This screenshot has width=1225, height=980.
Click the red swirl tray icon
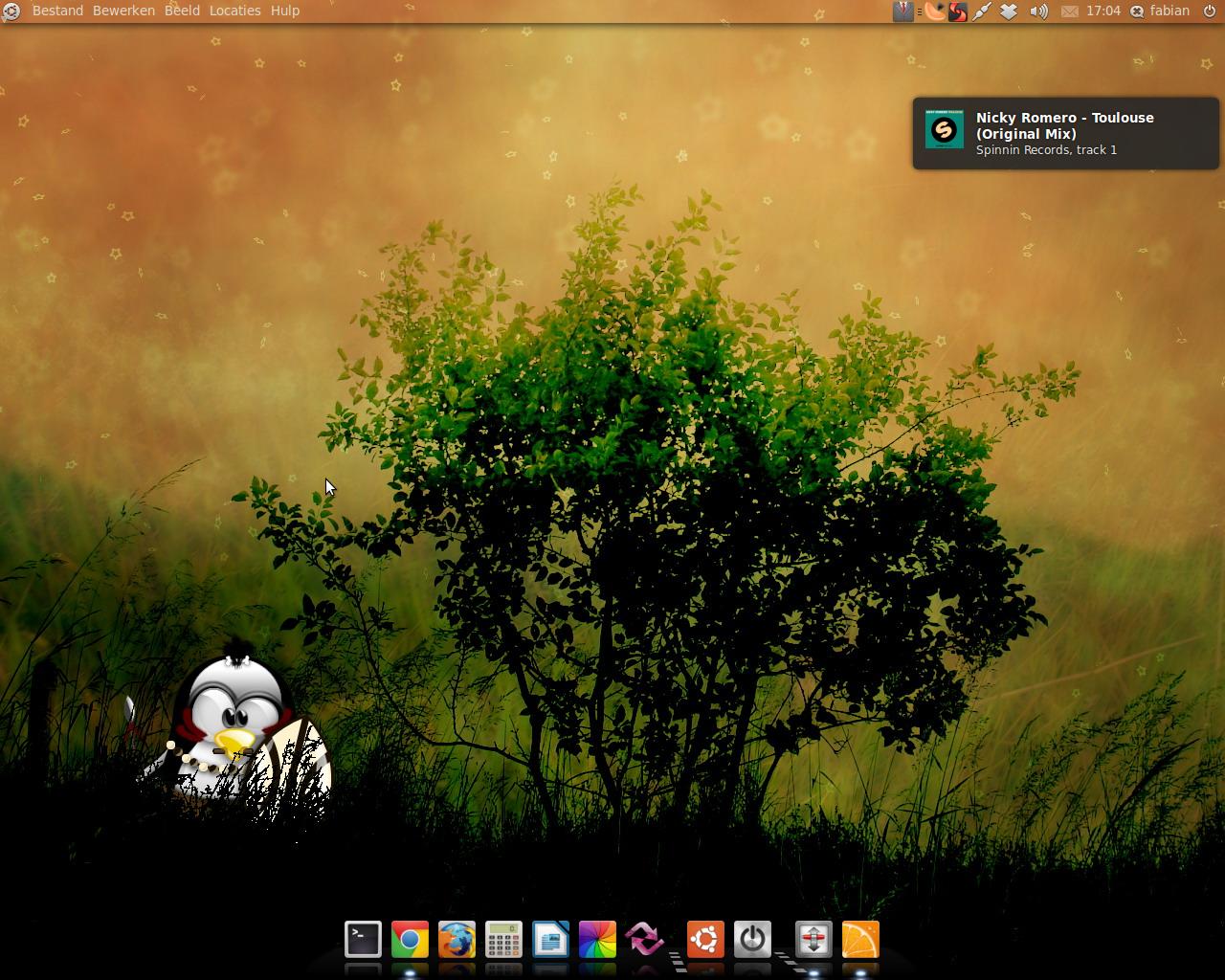[x=957, y=11]
